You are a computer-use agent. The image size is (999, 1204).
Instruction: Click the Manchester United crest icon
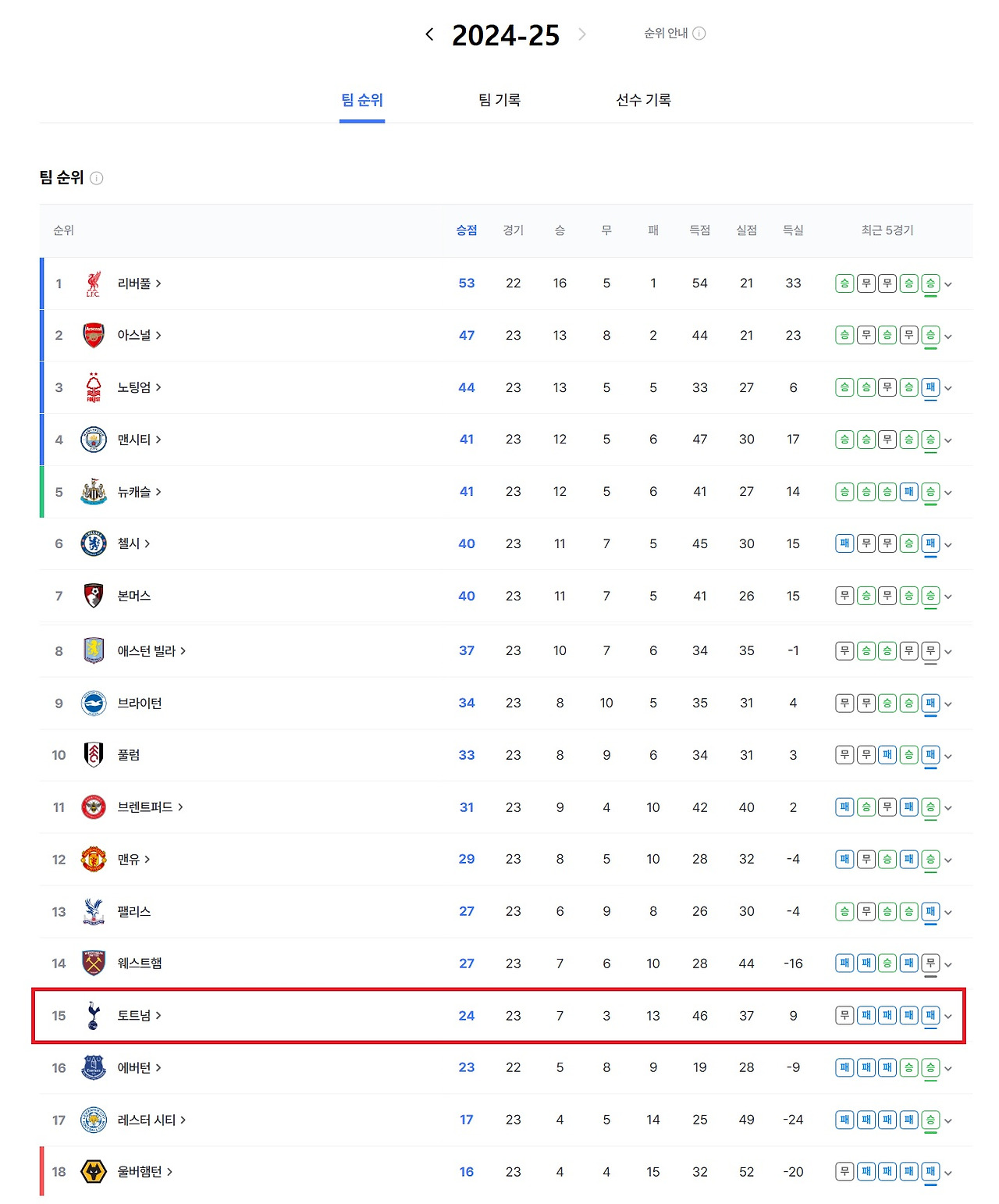[94, 859]
